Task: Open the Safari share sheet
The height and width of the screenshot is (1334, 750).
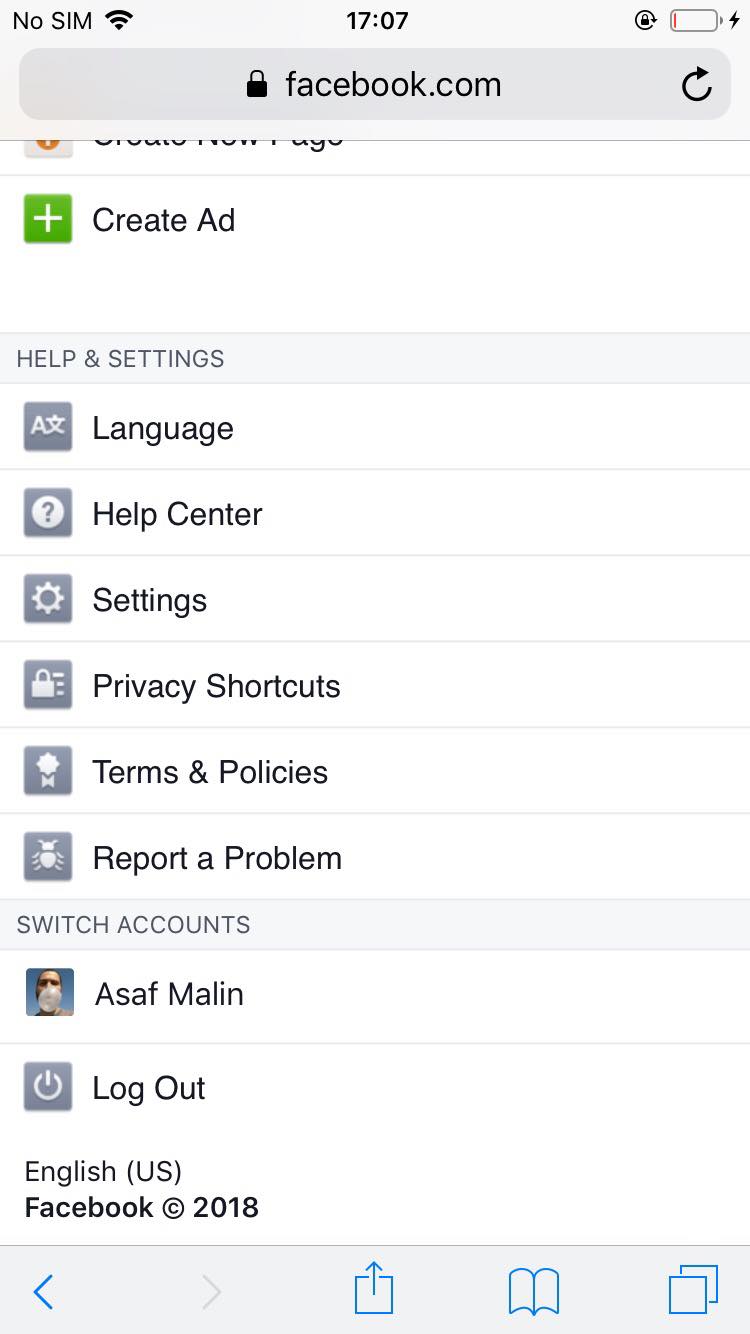Action: 374,1290
